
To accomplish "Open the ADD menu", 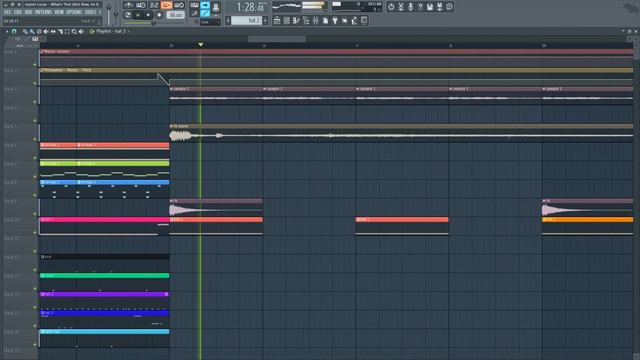I will point(28,12).
